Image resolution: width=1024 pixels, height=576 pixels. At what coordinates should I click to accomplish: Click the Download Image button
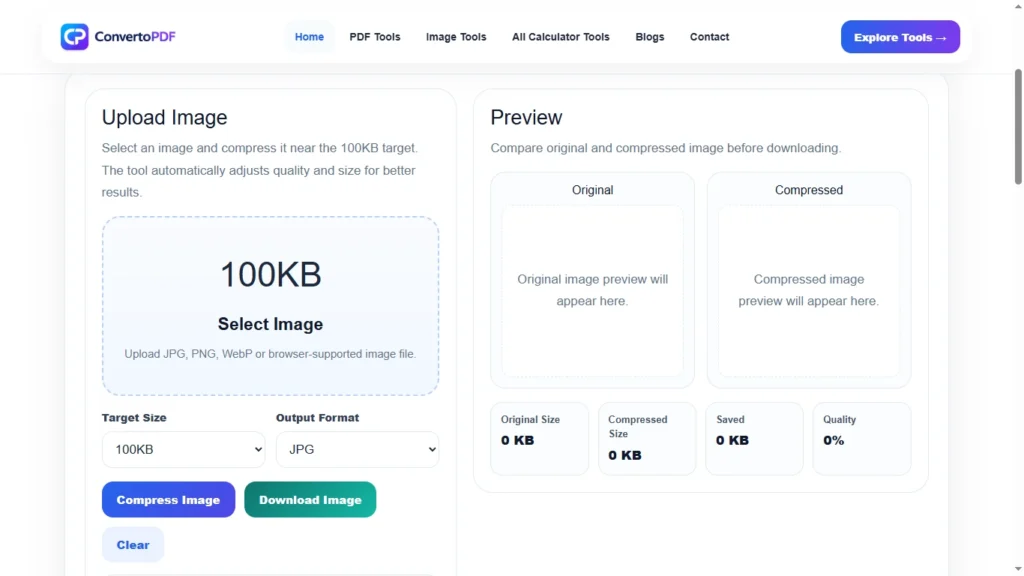click(310, 500)
